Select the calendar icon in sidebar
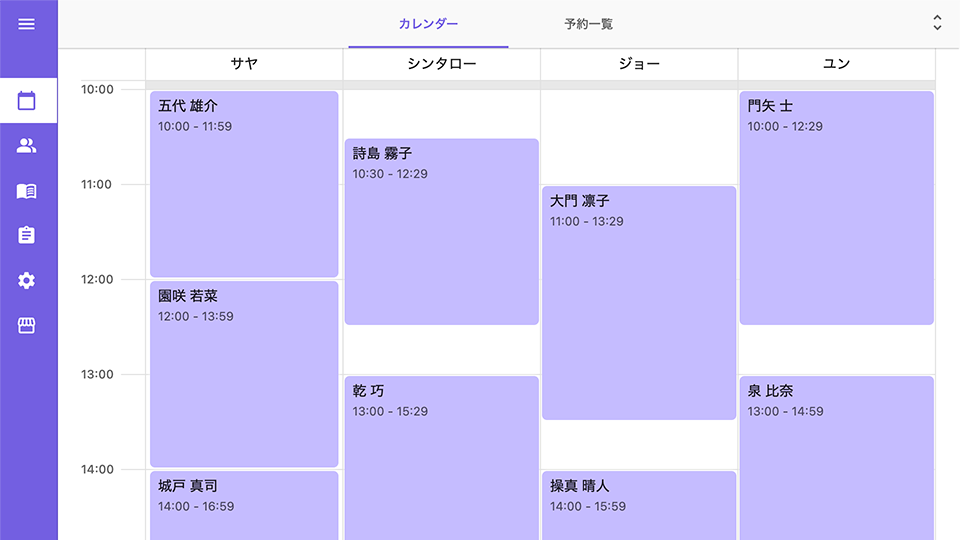 coord(27,101)
